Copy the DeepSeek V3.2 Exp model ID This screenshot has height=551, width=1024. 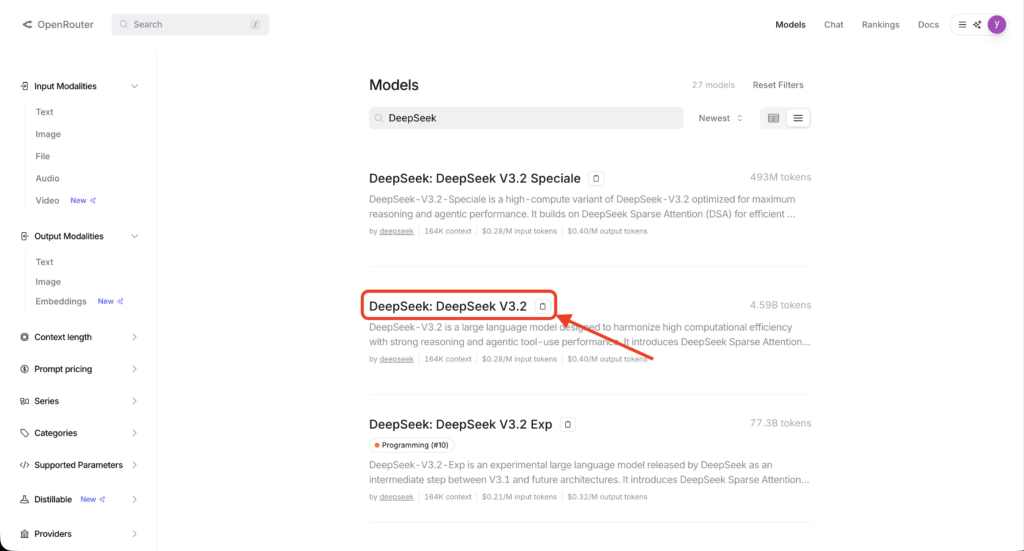[568, 424]
